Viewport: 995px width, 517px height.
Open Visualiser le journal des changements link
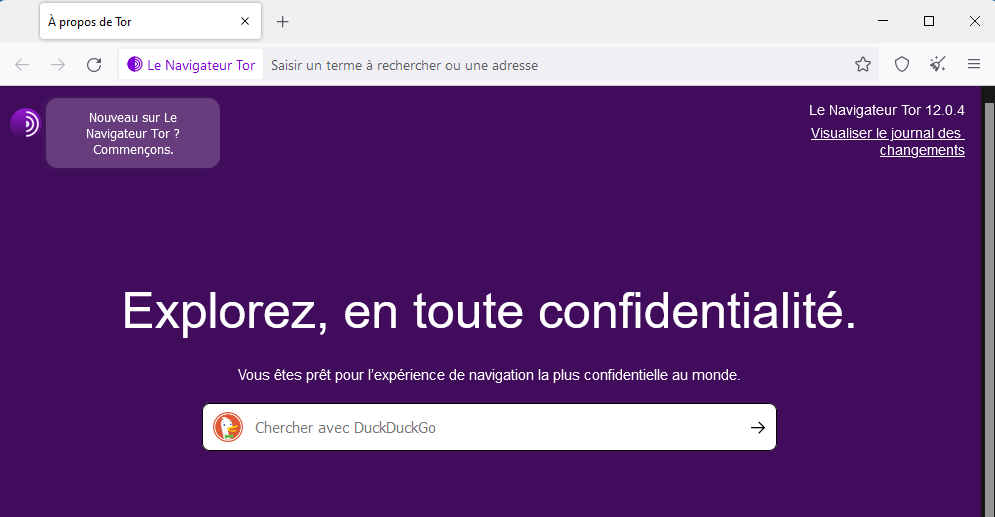[888, 141]
